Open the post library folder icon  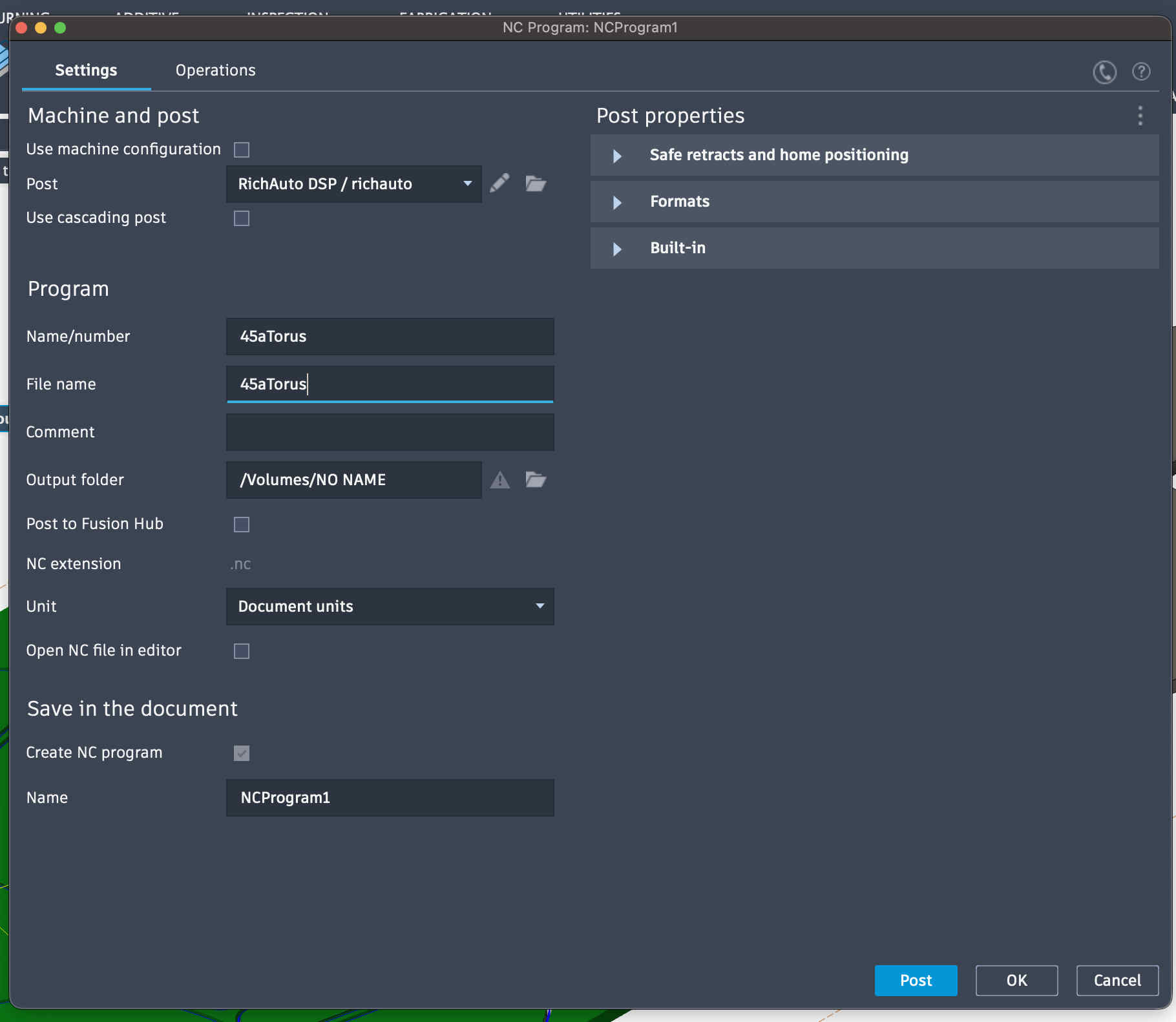pos(536,183)
